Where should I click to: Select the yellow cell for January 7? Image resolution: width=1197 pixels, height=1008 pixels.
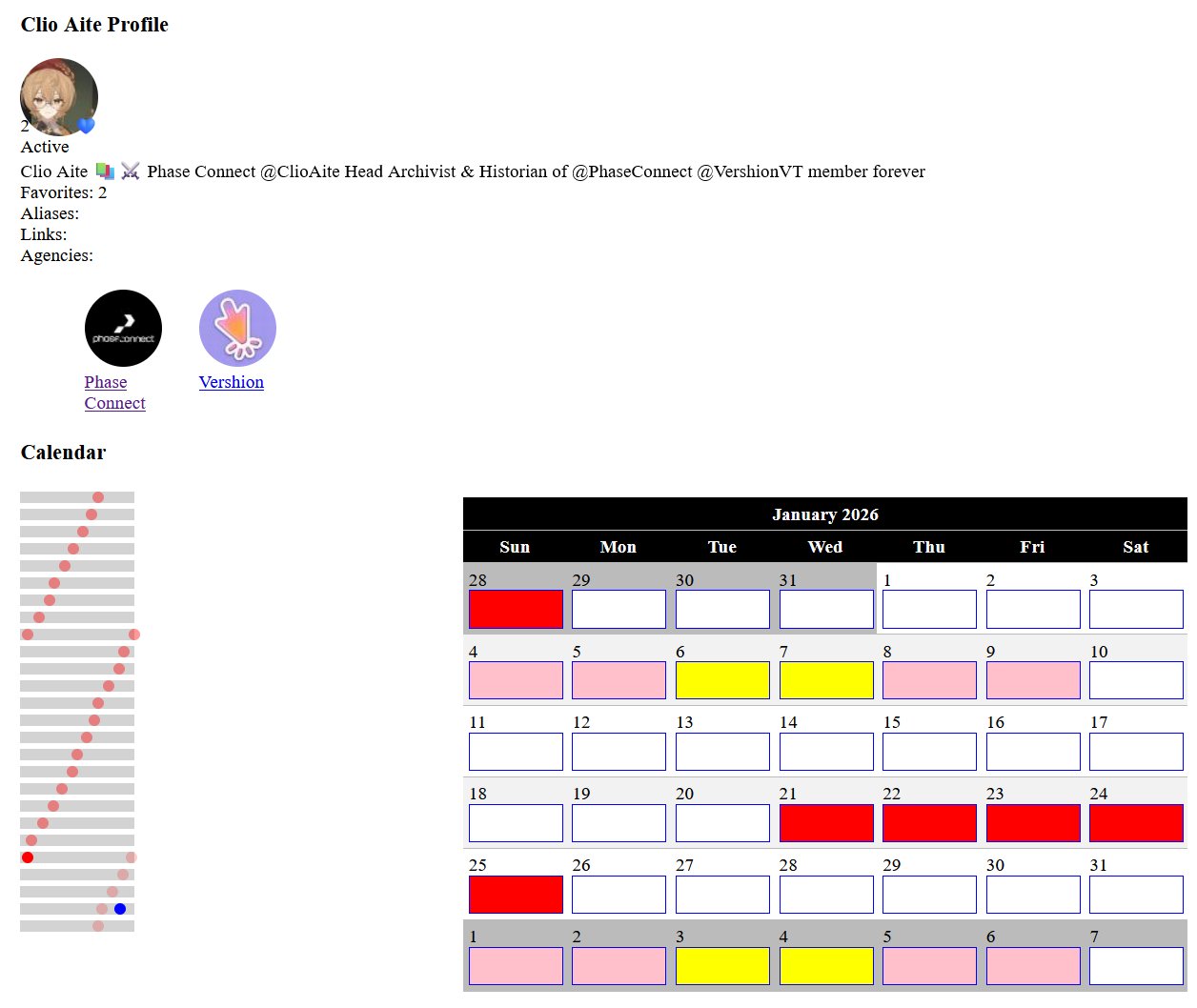[826, 680]
